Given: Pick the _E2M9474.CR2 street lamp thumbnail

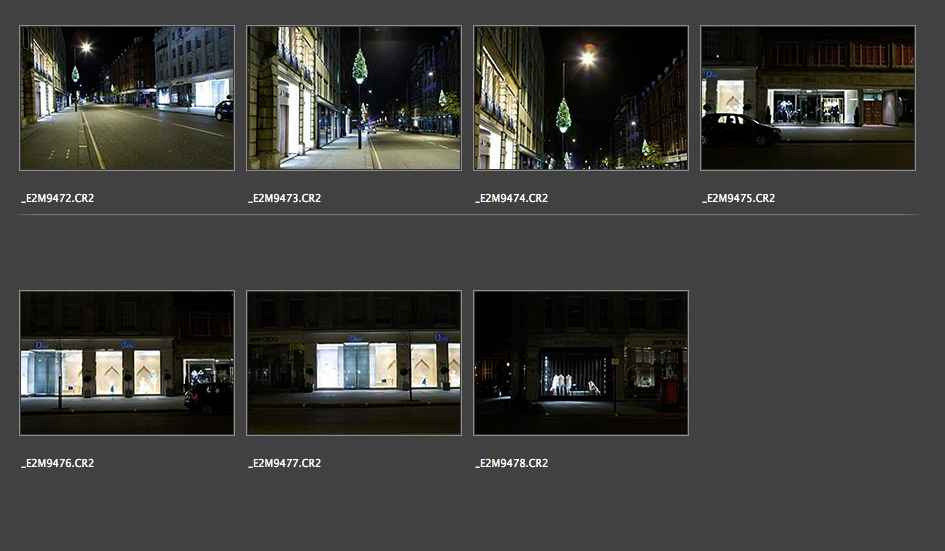Looking at the screenshot, I should click(x=581, y=98).
